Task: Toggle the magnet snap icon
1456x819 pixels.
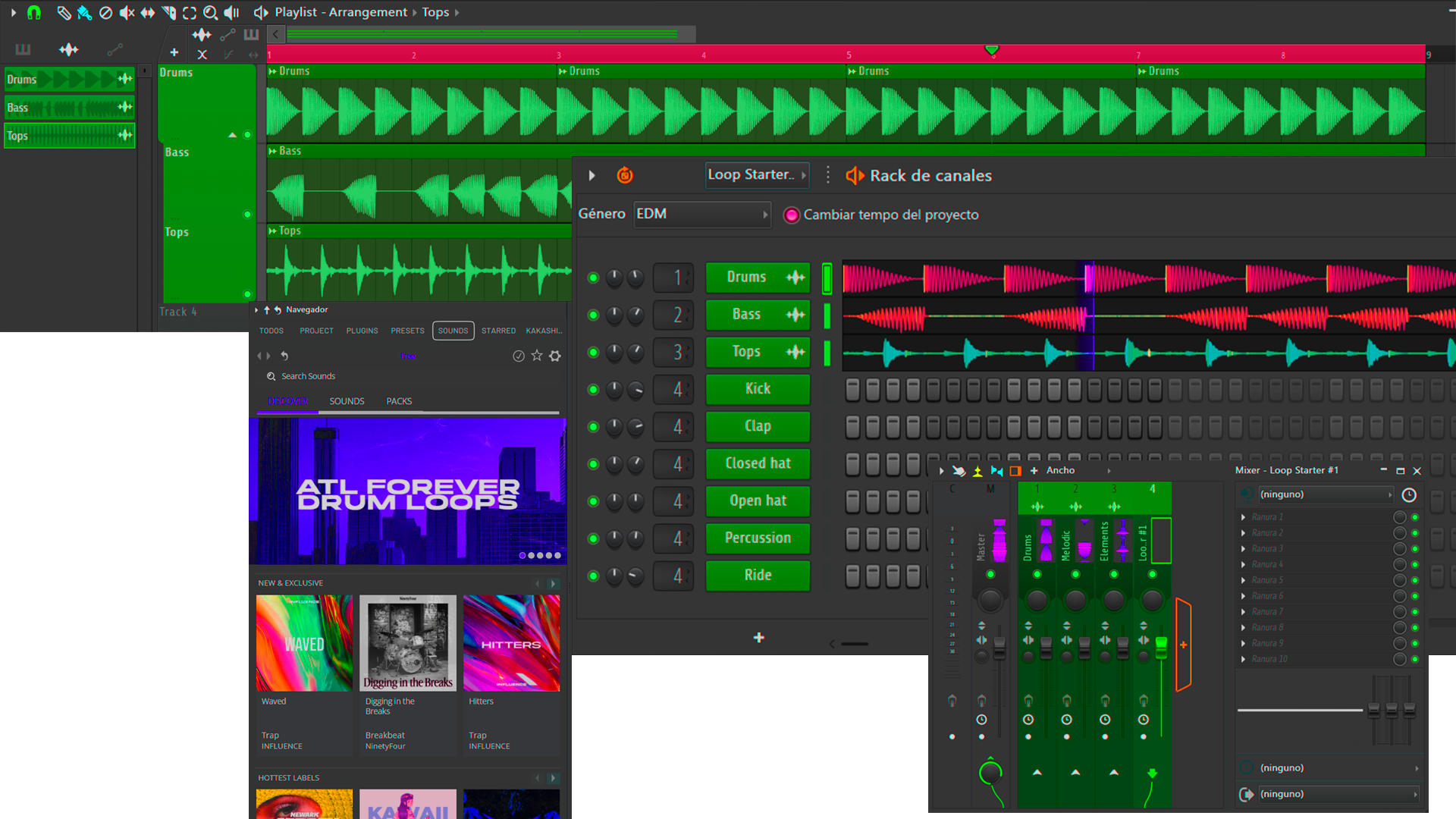Action: (34, 12)
